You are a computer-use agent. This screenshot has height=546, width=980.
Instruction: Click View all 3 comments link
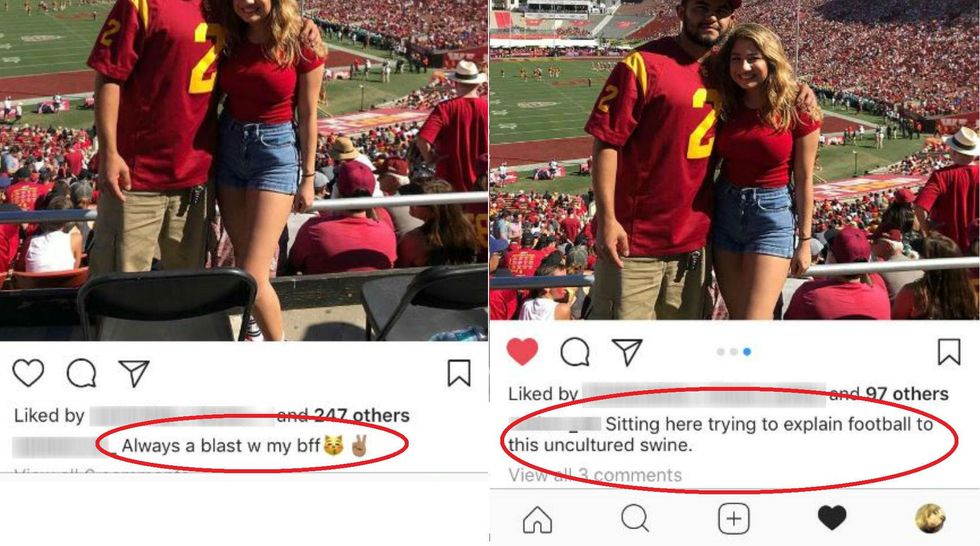(x=595, y=475)
